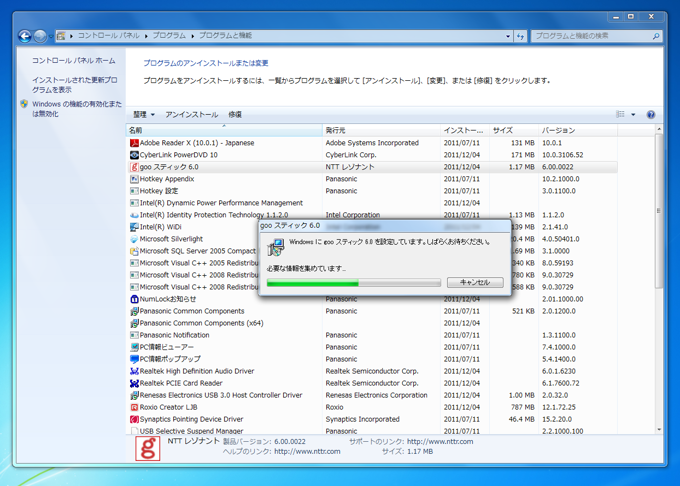Viewport: 680px width, 486px height.
Task: Expand the プログラム breadcrumb arrow
Action: (193, 36)
